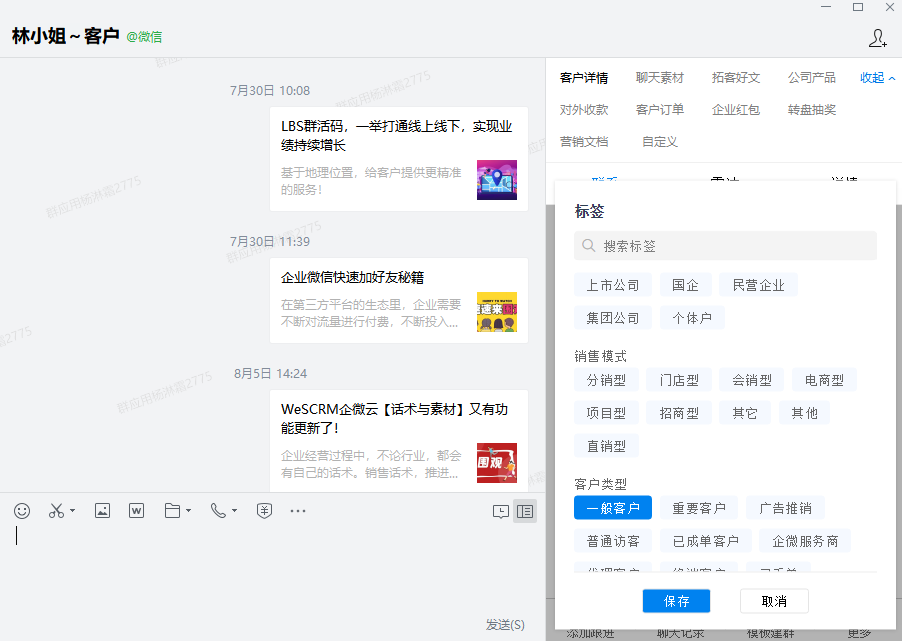Click the red packet yuan icon
This screenshot has height=641, width=902.
[x=264, y=511]
